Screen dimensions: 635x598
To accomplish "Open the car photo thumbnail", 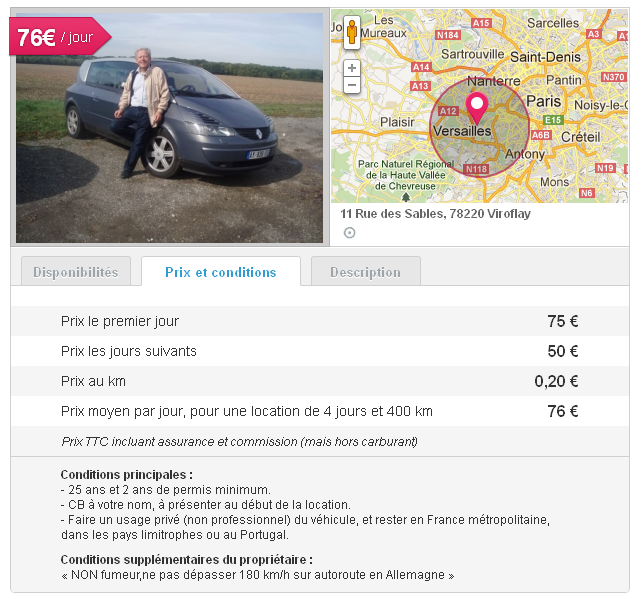I will 170,127.
